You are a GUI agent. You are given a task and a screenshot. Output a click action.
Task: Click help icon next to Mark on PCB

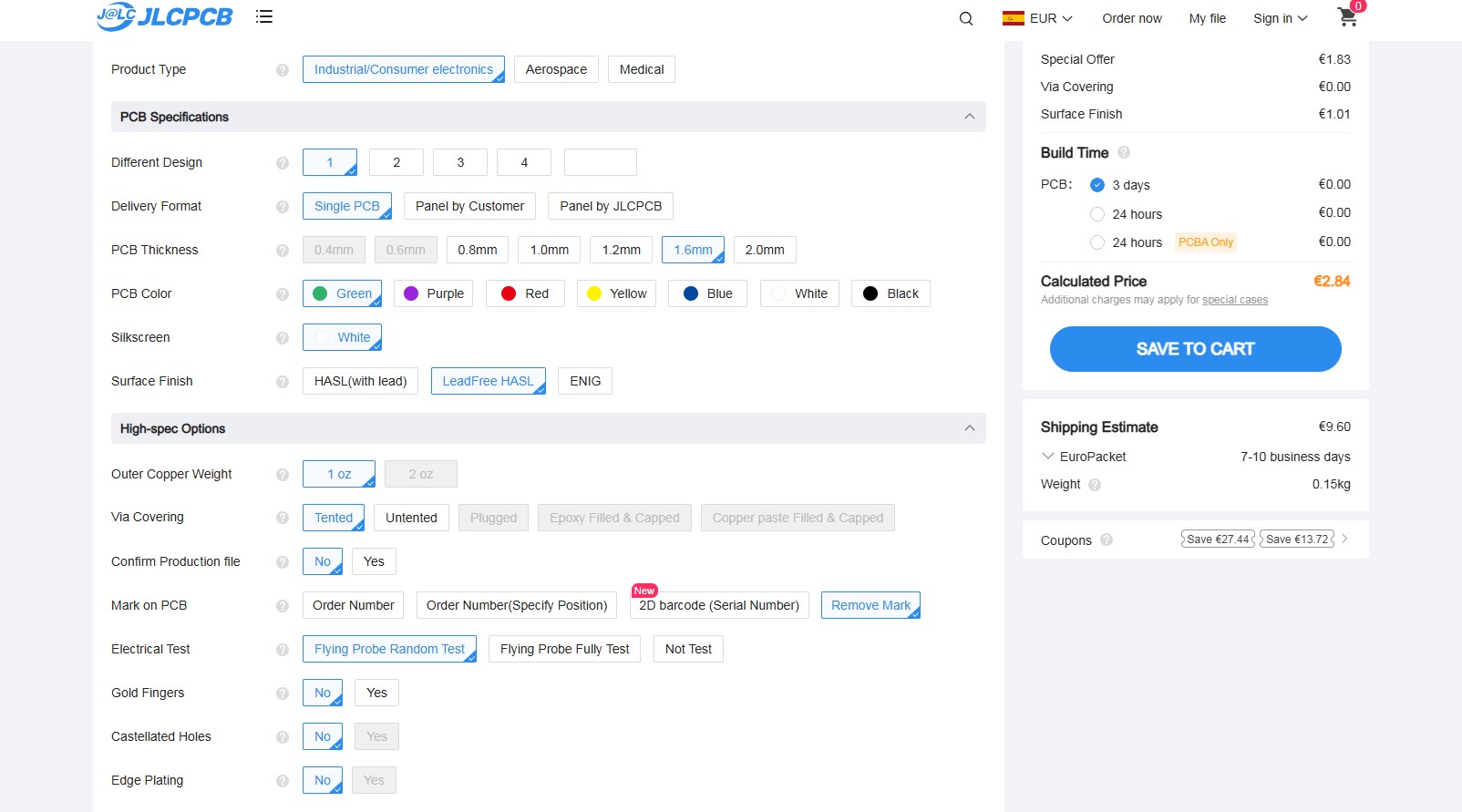pos(283,606)
